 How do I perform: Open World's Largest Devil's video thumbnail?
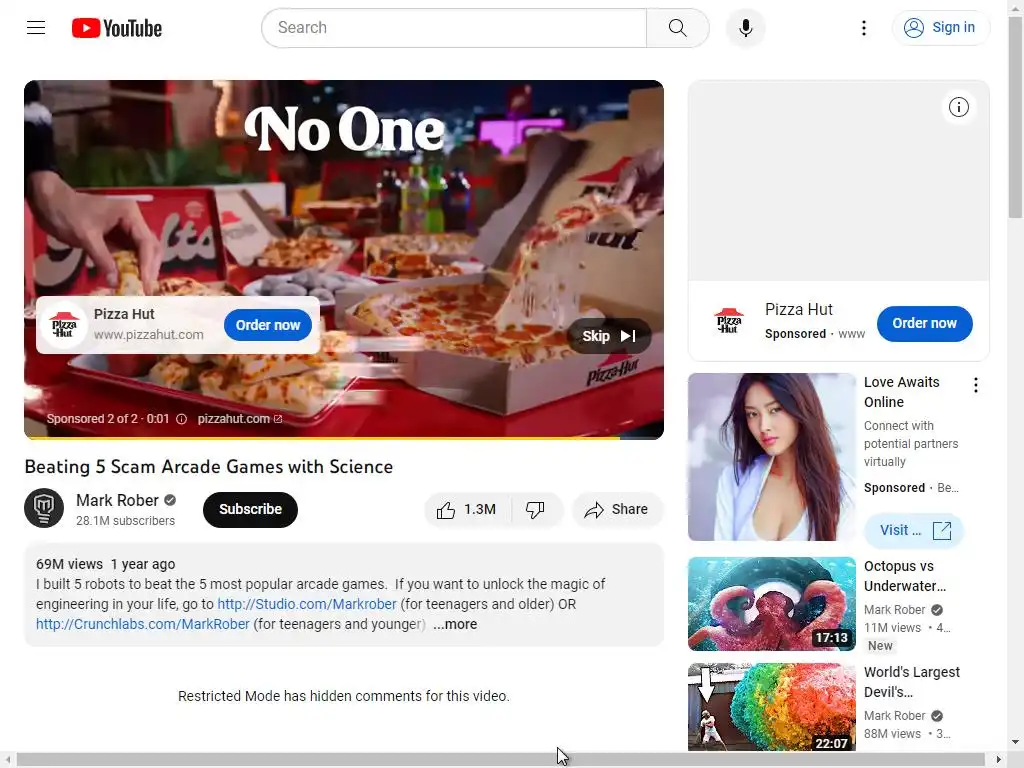pyautogui.click(x=772, y=707)
